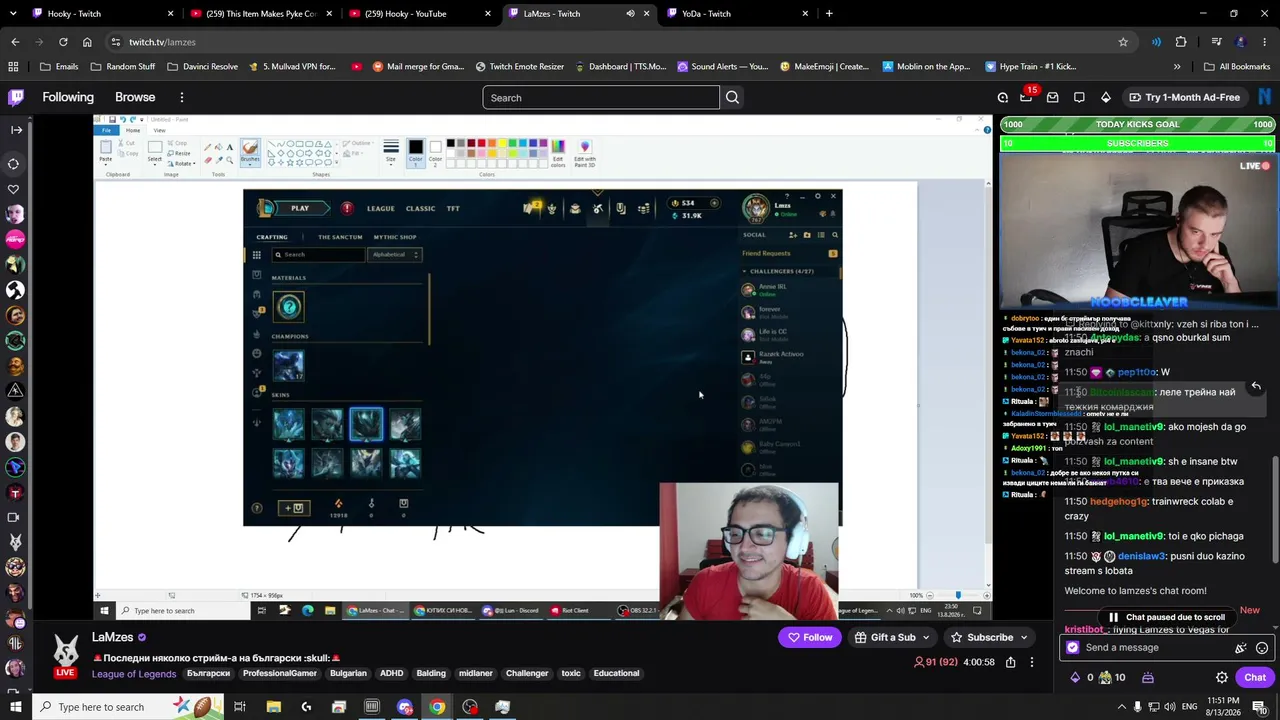Click the Challenger stream tag
The width and height of the screenshot is (1280, 720).
click(x=527, y=673)
